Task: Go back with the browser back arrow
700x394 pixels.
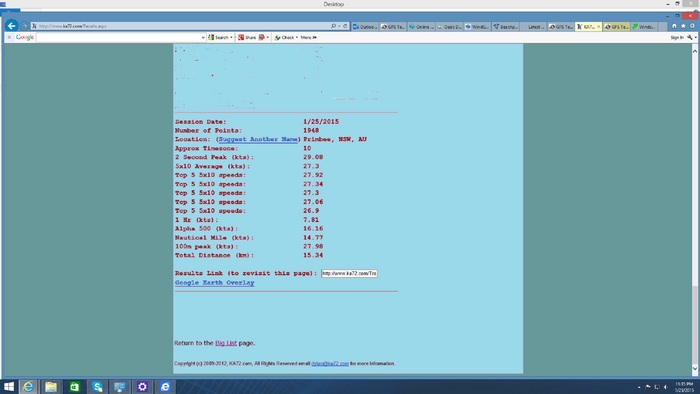Action: click(x=12, y=25)
